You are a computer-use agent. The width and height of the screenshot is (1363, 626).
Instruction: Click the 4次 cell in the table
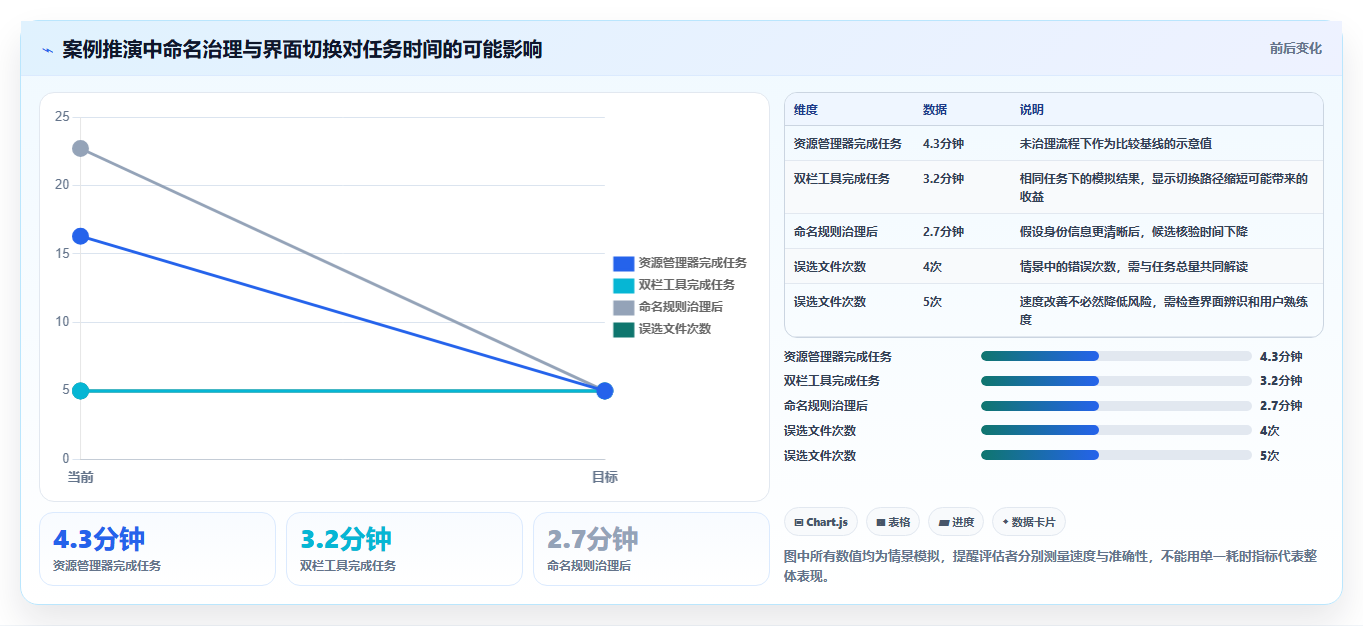(x=932, y=267)
